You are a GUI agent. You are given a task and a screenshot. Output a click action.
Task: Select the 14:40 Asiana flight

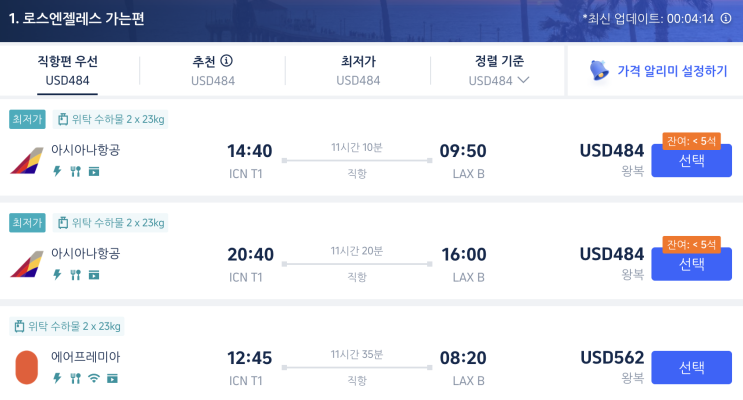(x=691, y=161)
